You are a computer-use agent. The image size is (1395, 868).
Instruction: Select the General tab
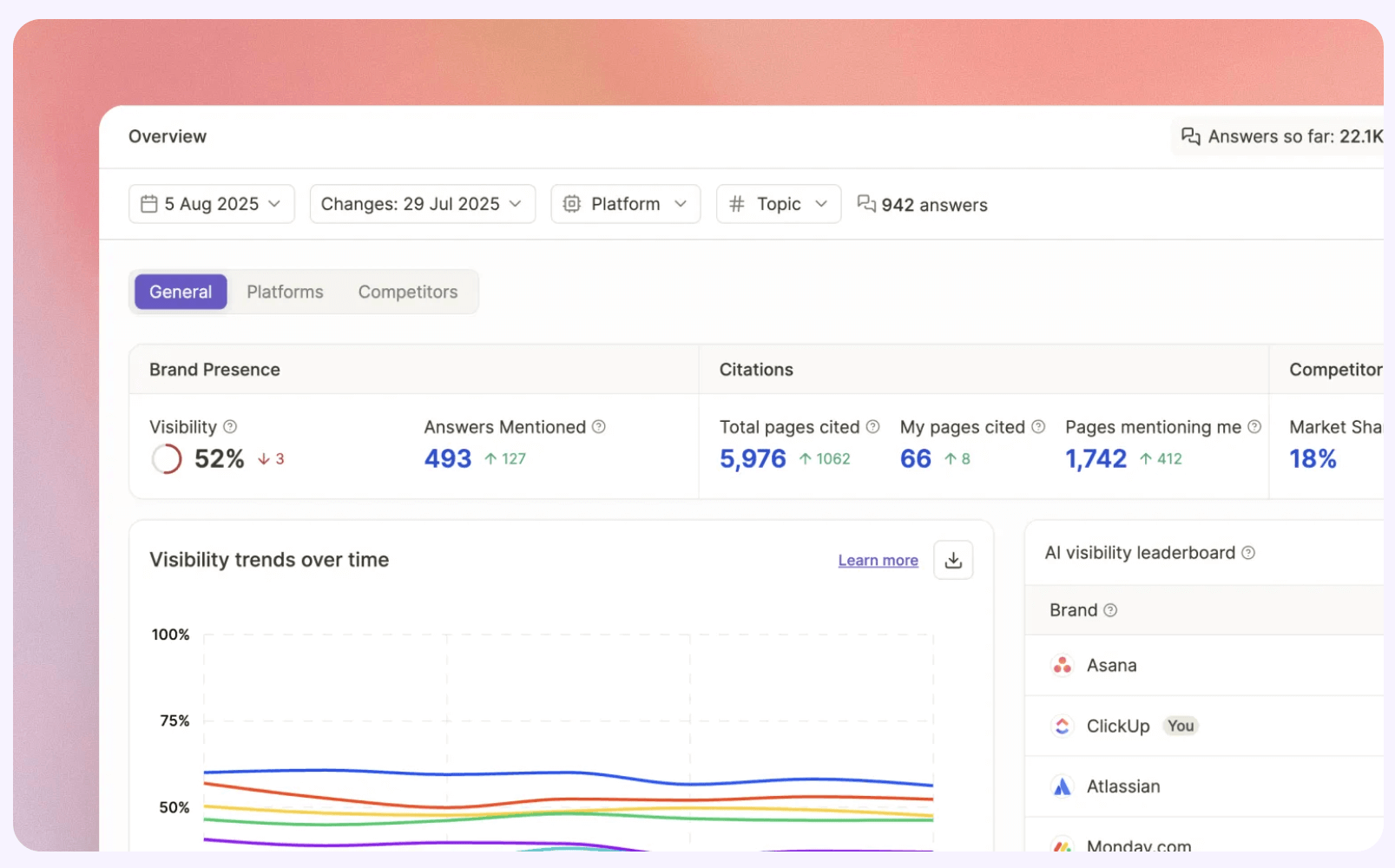coord(181,293)
